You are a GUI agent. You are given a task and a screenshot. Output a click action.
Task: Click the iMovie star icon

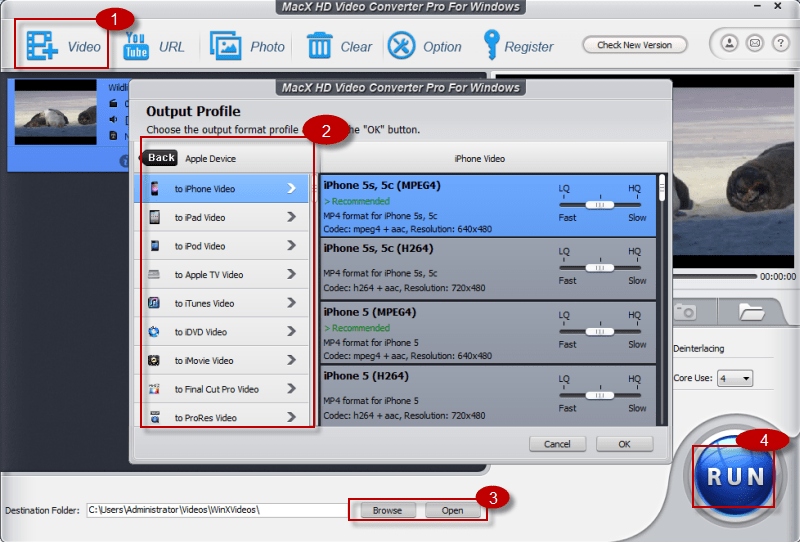pos(154,360)
